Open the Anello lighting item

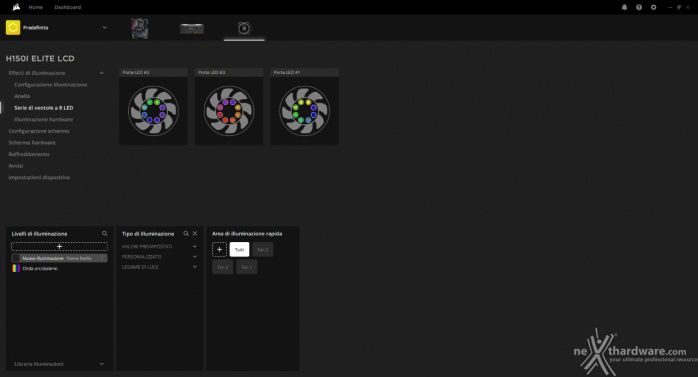(22, 96)
